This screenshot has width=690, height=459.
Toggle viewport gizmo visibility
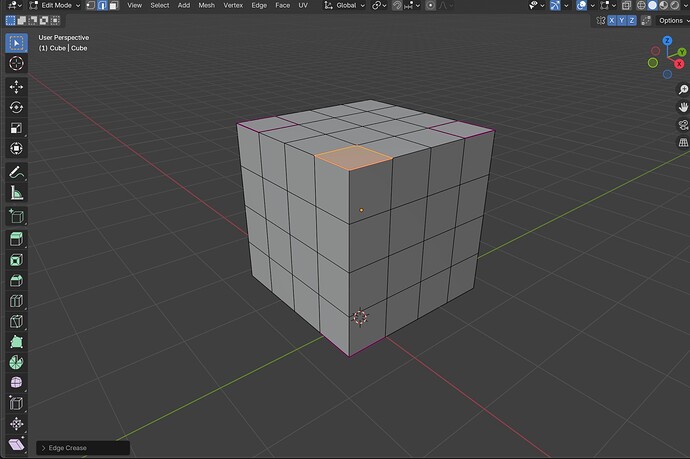[x=555, y=5]
